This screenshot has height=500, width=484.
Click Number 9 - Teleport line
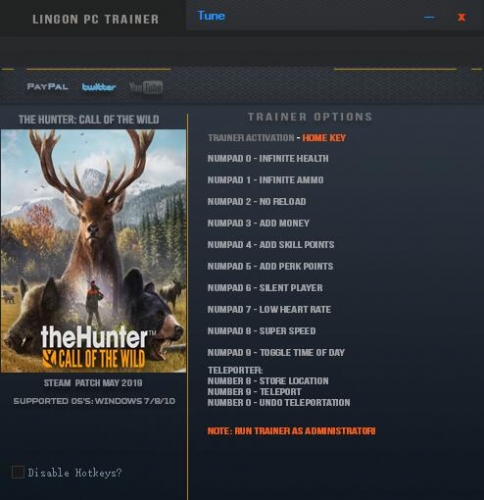coord(254,392)
